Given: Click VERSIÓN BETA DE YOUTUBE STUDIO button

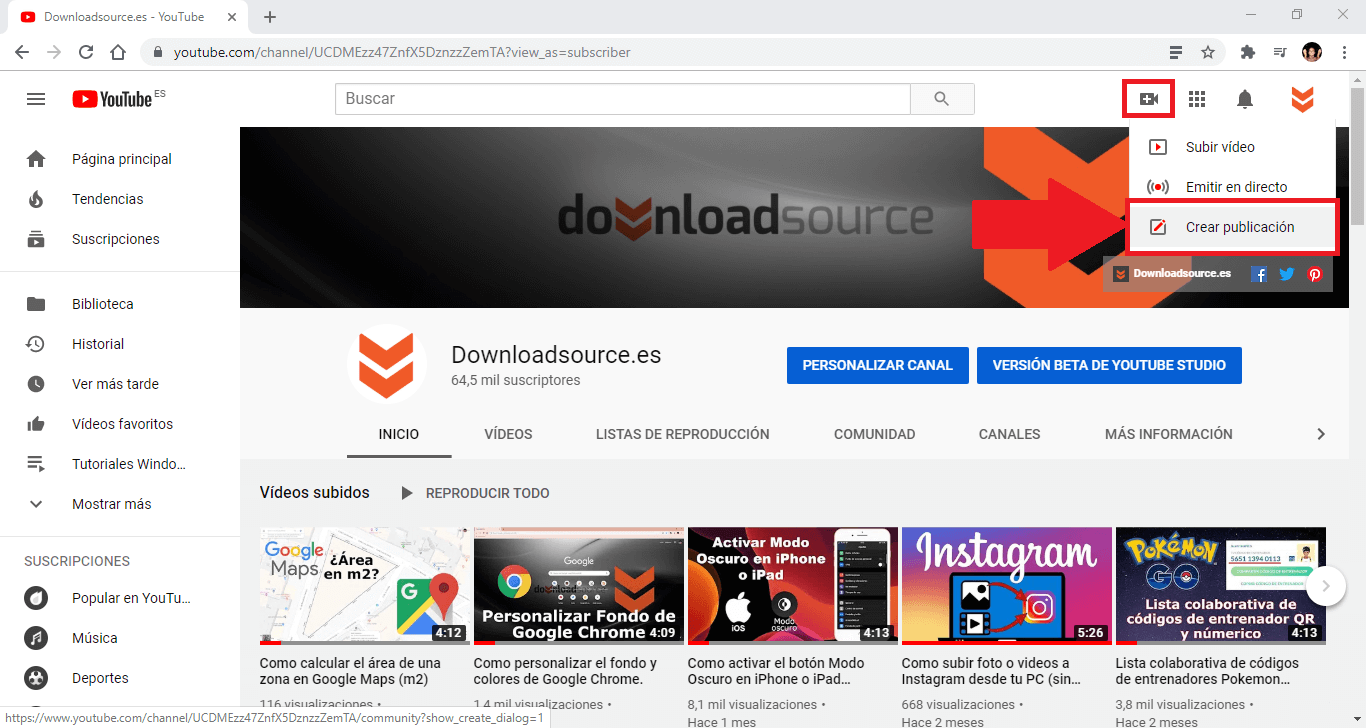Looking at the screenshot, I should coord(1108,365).
